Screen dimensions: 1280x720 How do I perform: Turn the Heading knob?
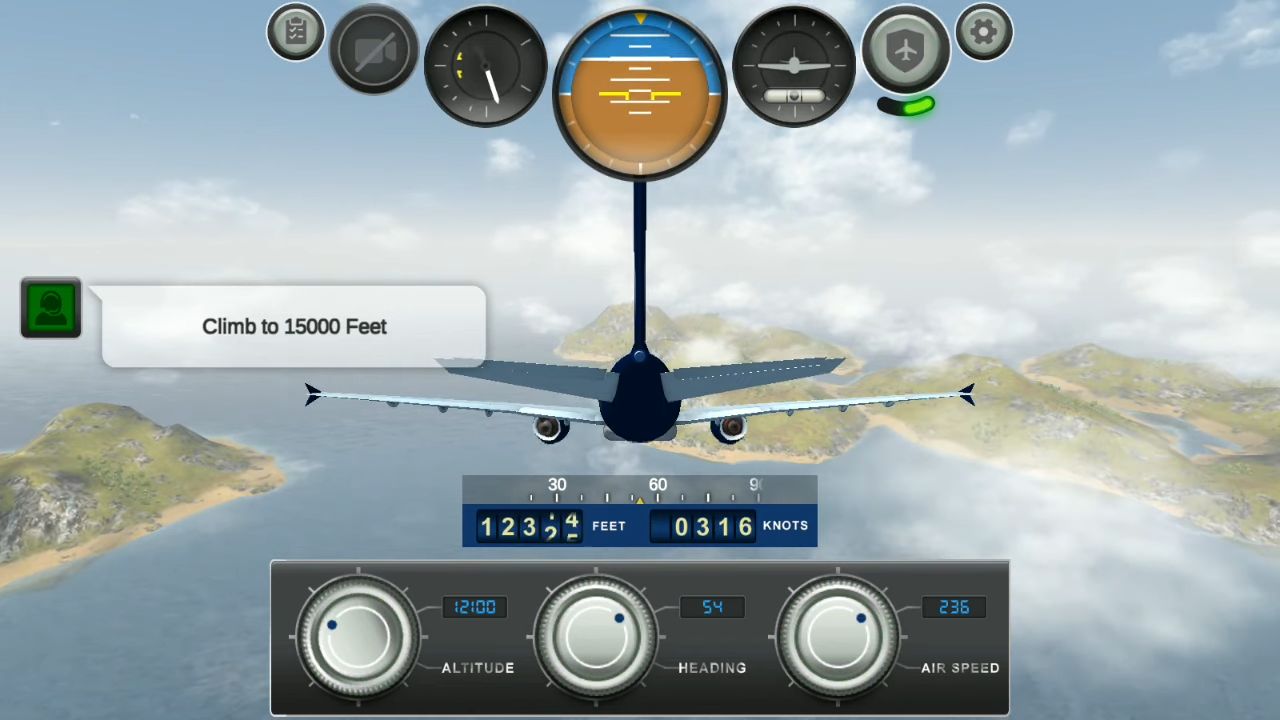click(596, 636)
